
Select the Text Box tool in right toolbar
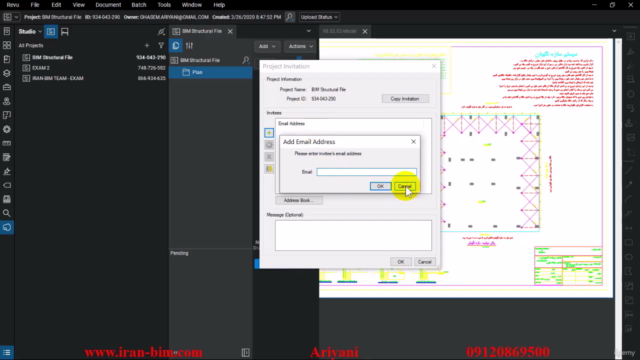pos(631,37)
